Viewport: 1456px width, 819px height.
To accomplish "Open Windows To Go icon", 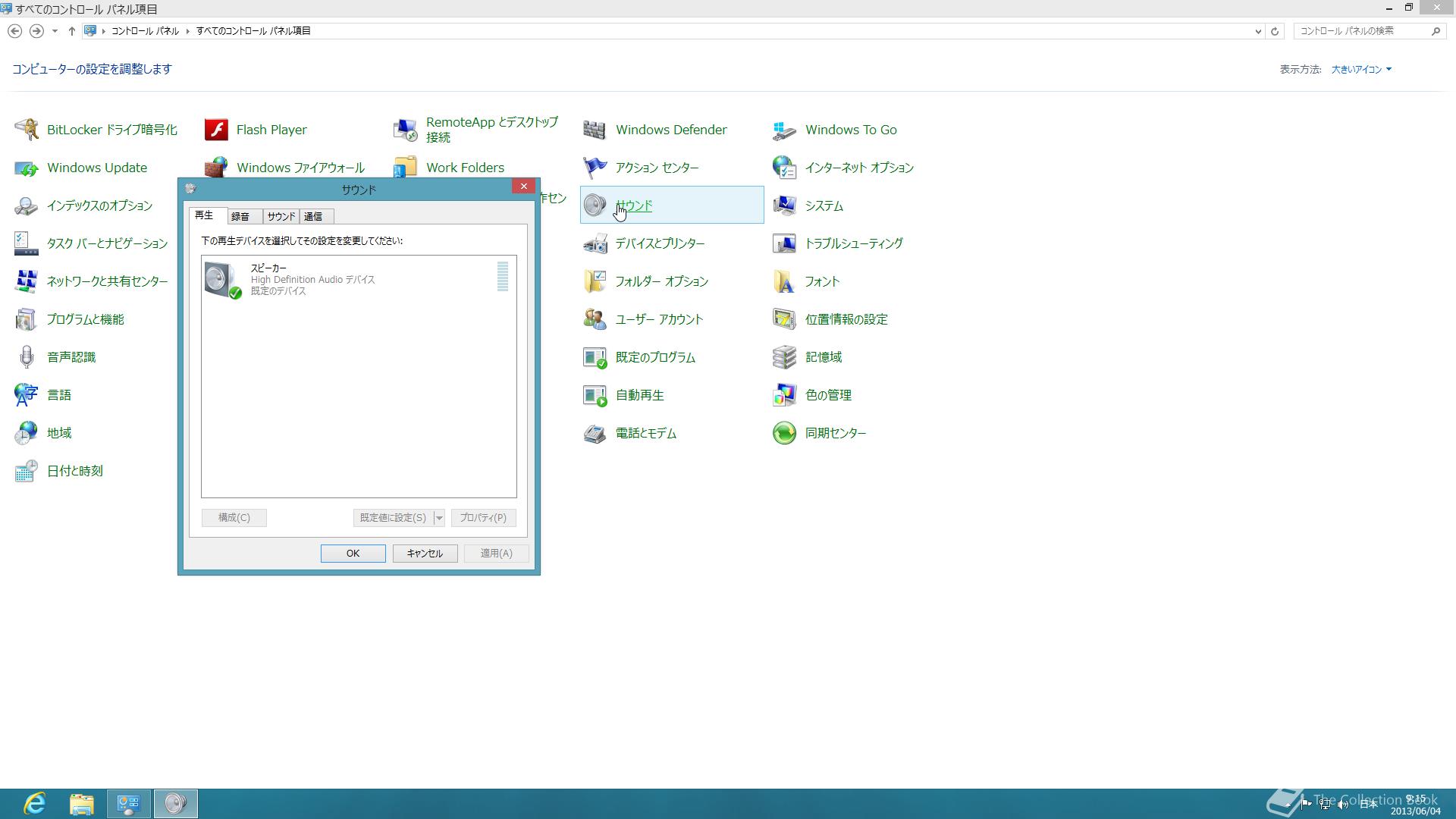I will (785, 130).
